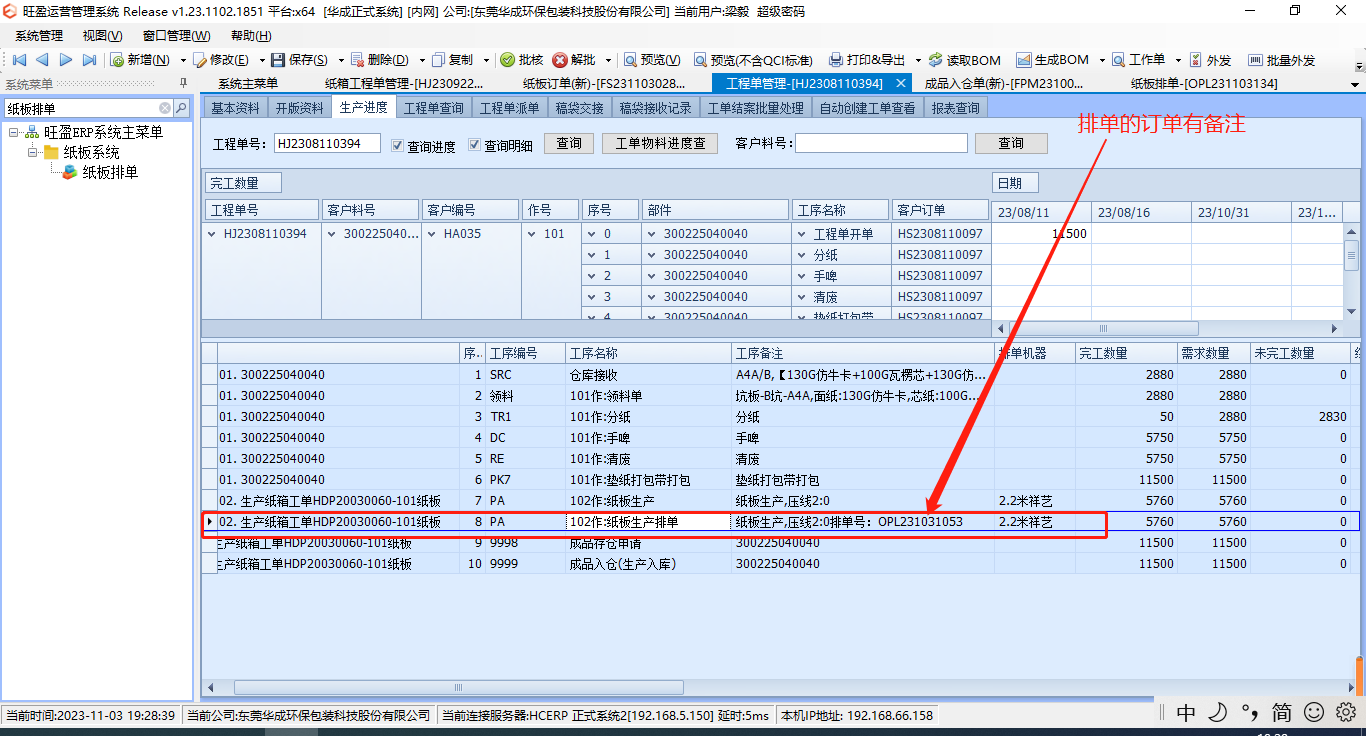Screen dimensions: 1366x736
Task: Click the 日期 header button
Action: pos(1014,183)
